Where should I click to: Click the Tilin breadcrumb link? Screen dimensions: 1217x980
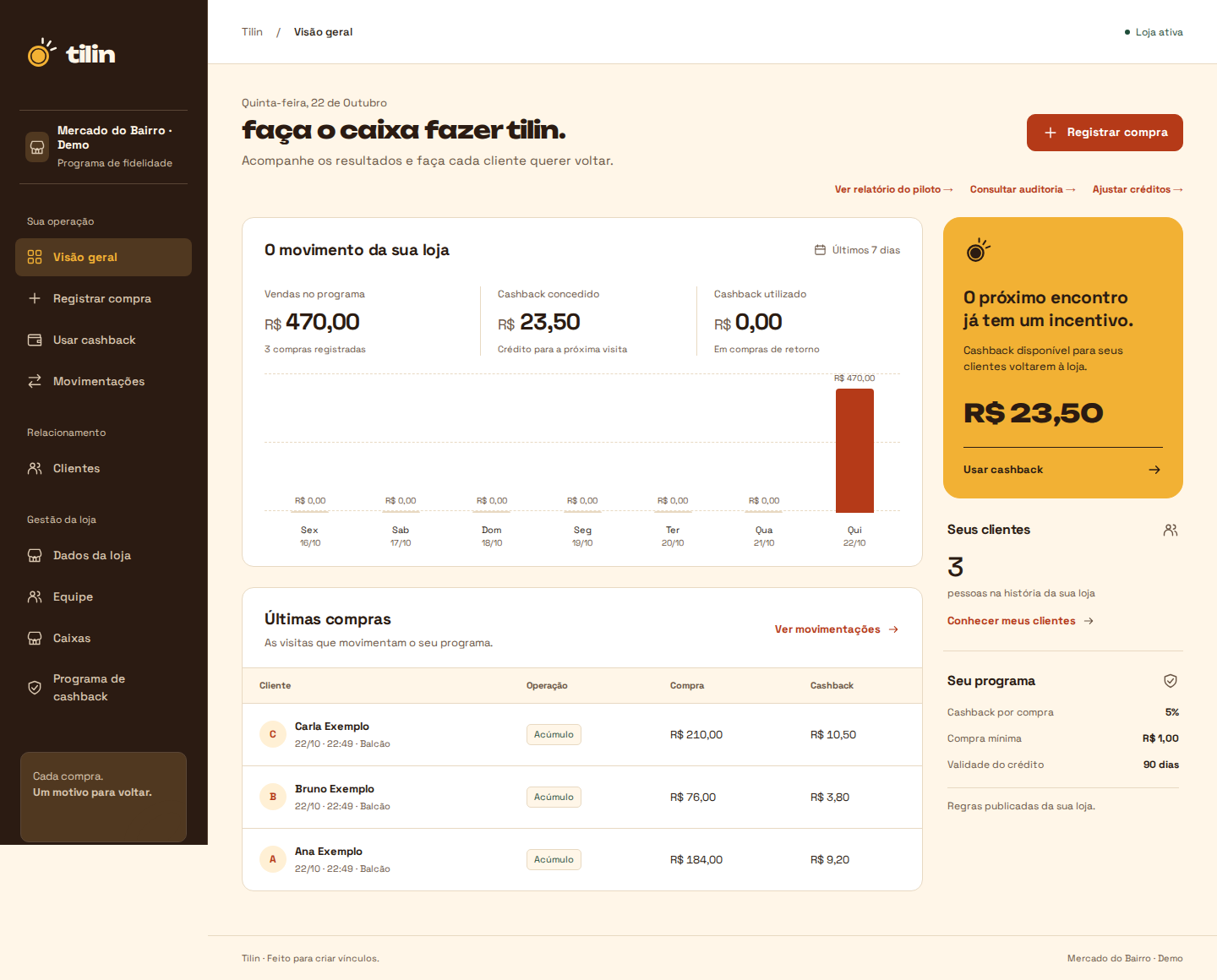252,32
